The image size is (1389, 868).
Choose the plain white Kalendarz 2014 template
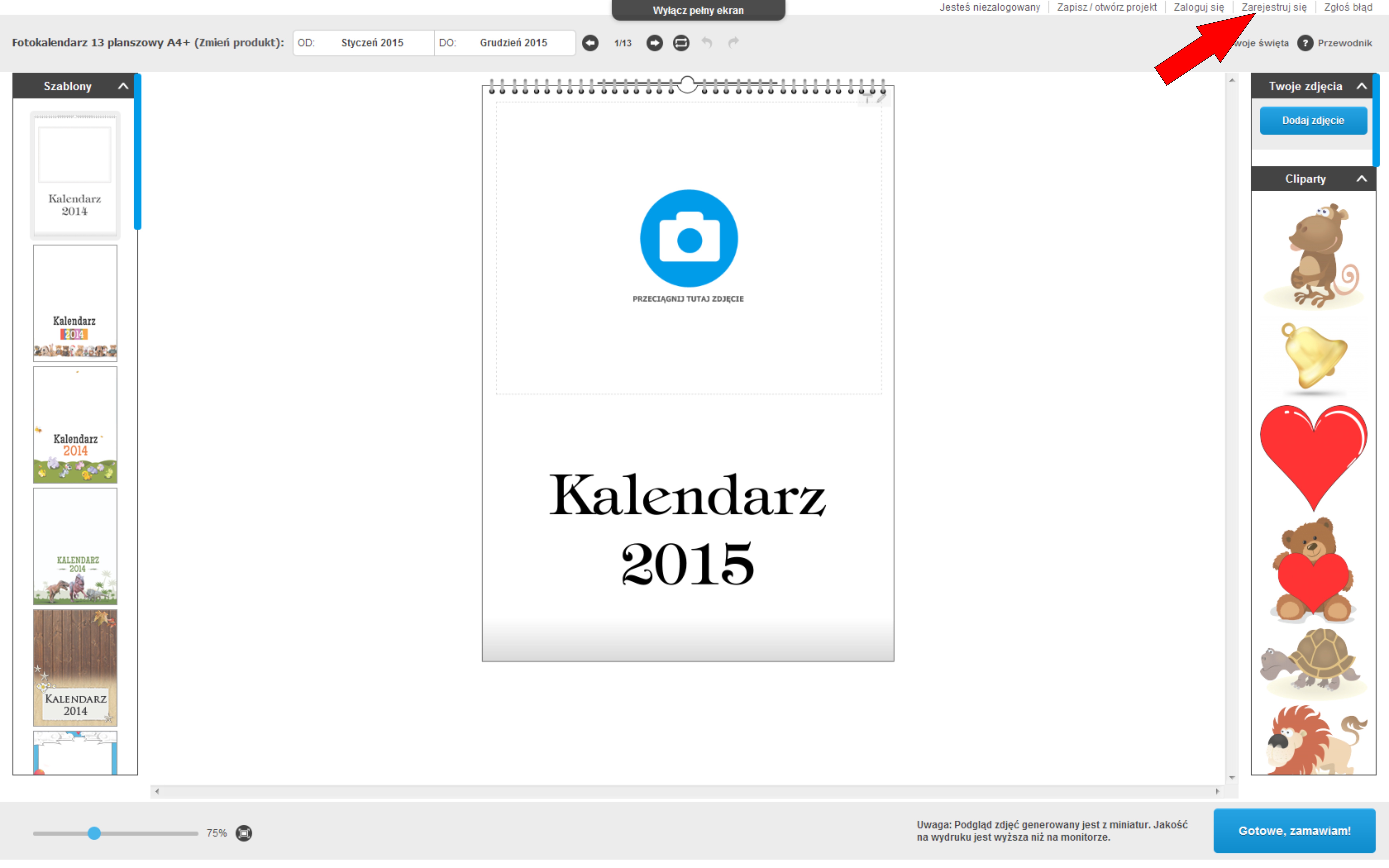75,175
